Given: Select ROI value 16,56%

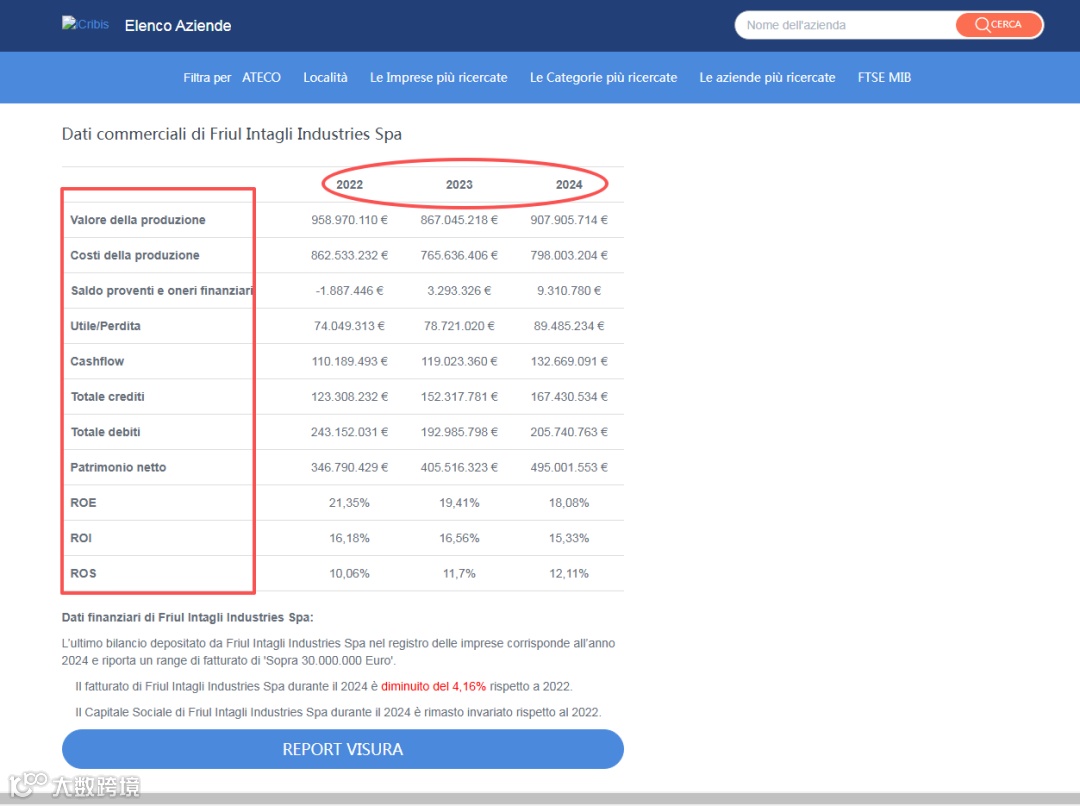Looking at the screenshot, I should click(x=459, y=538).
